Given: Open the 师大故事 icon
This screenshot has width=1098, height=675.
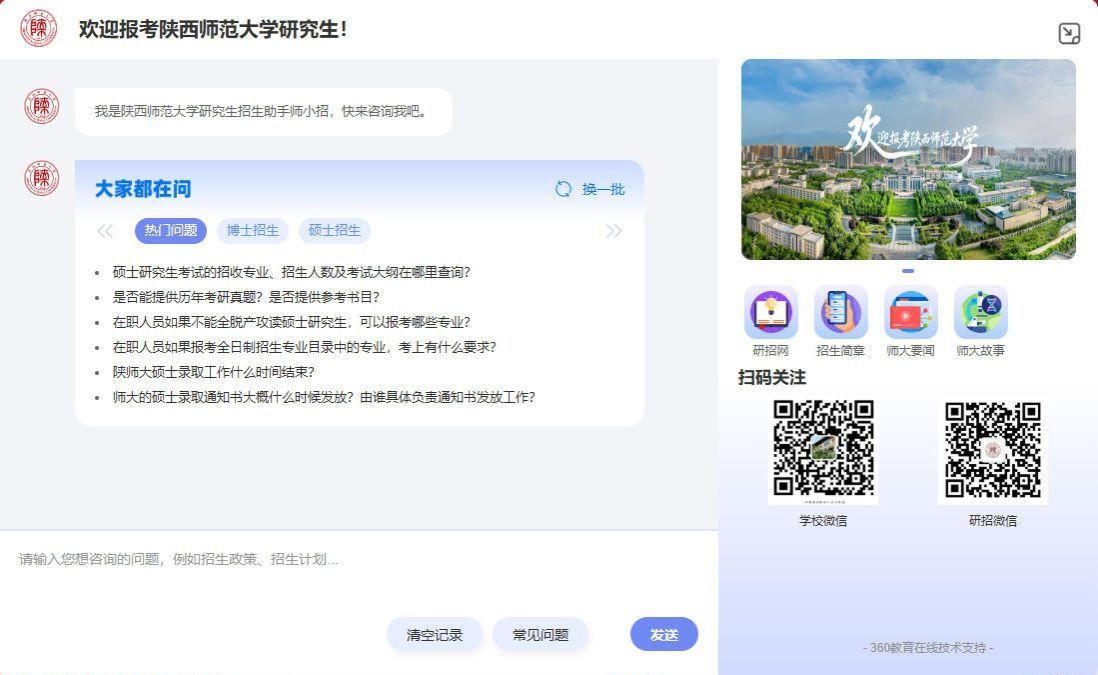Looking at the screenshot, I should (980, 313).
